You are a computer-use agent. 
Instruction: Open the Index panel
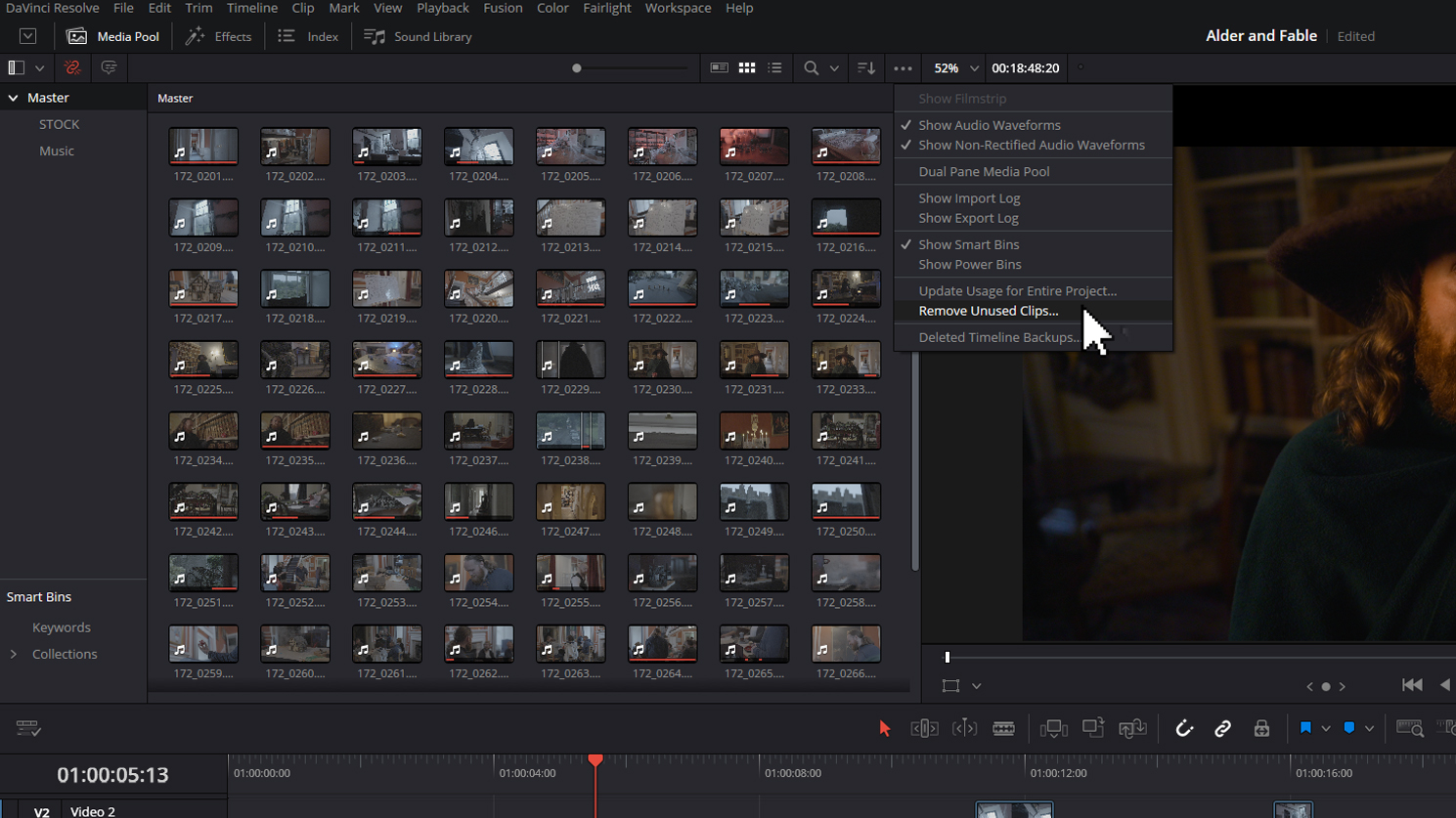tap(307, 36)
